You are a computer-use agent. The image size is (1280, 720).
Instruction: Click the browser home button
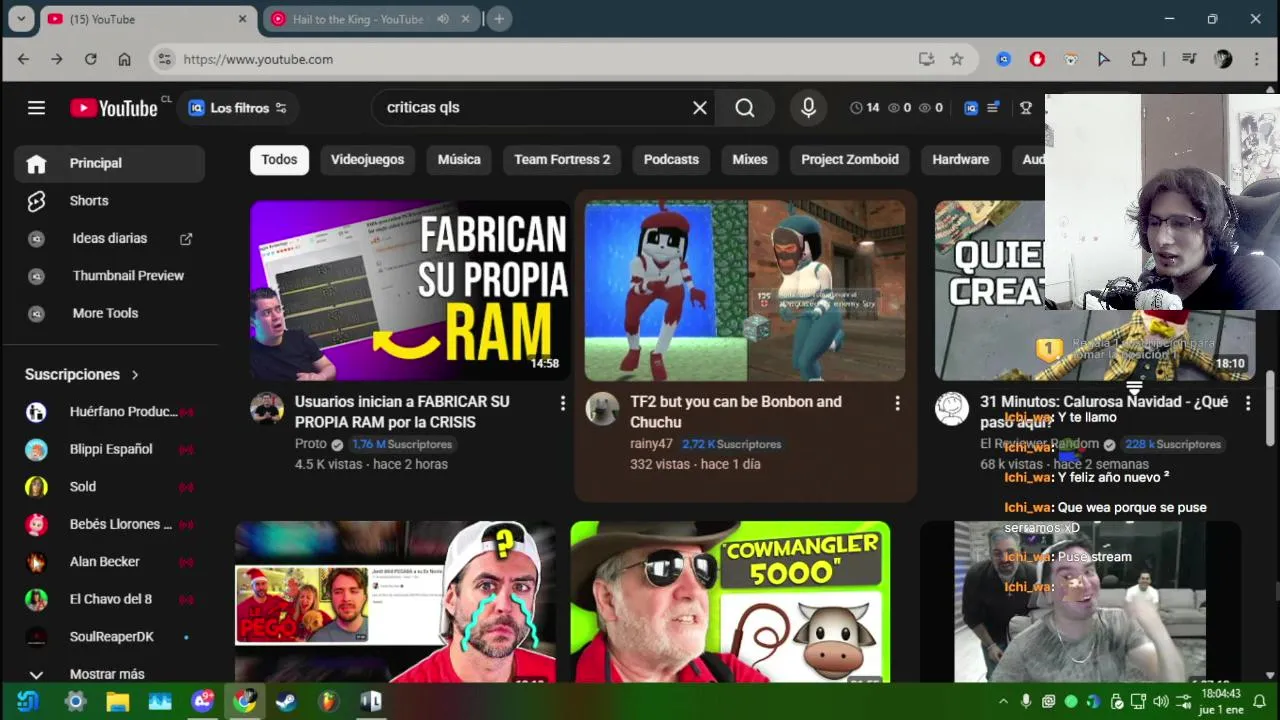pos(124,59)
